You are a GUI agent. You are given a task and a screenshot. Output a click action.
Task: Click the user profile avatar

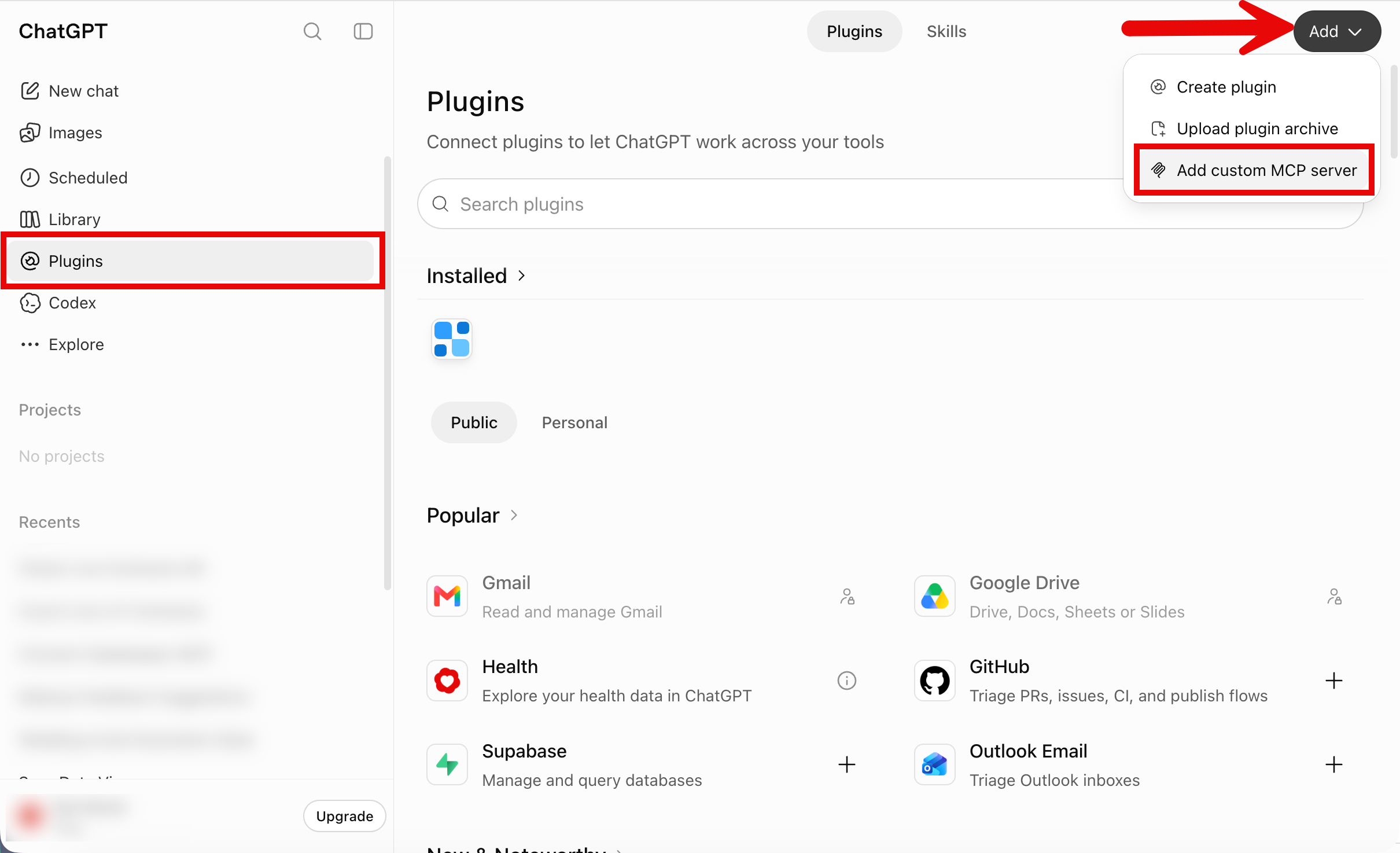click(x=30, y=816)
